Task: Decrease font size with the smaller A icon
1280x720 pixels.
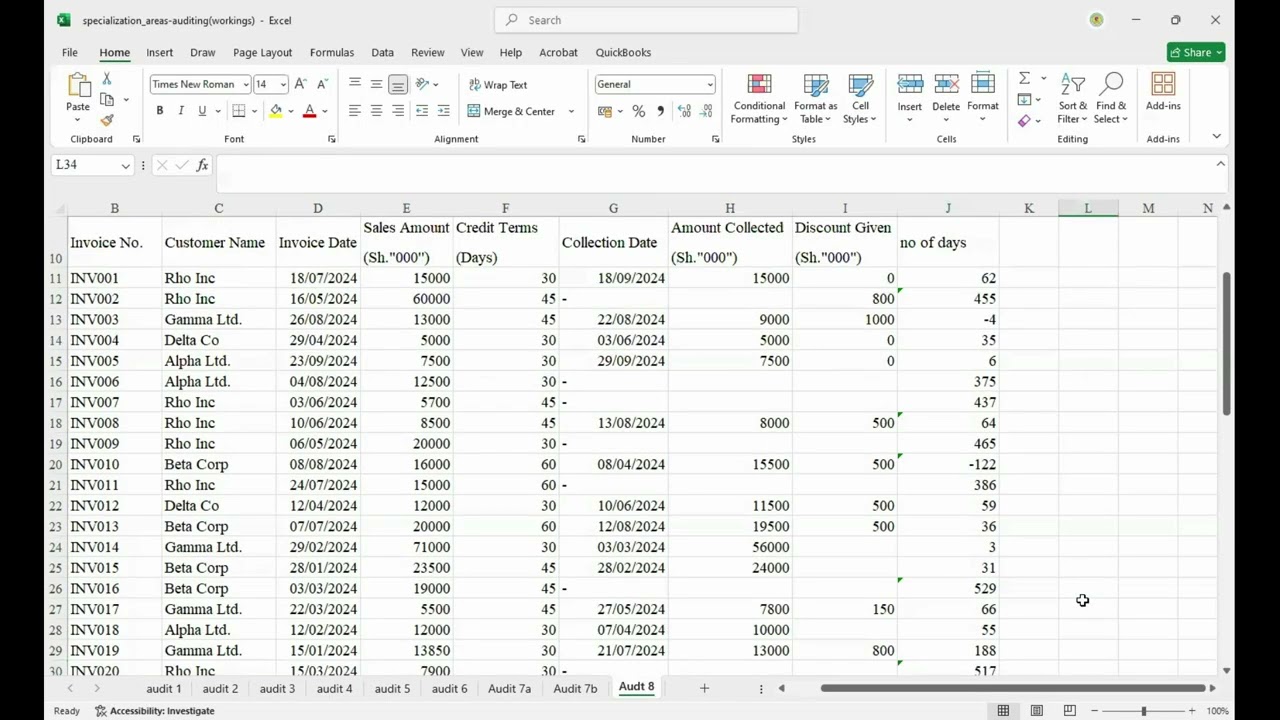Action: (x=322, y=84)
